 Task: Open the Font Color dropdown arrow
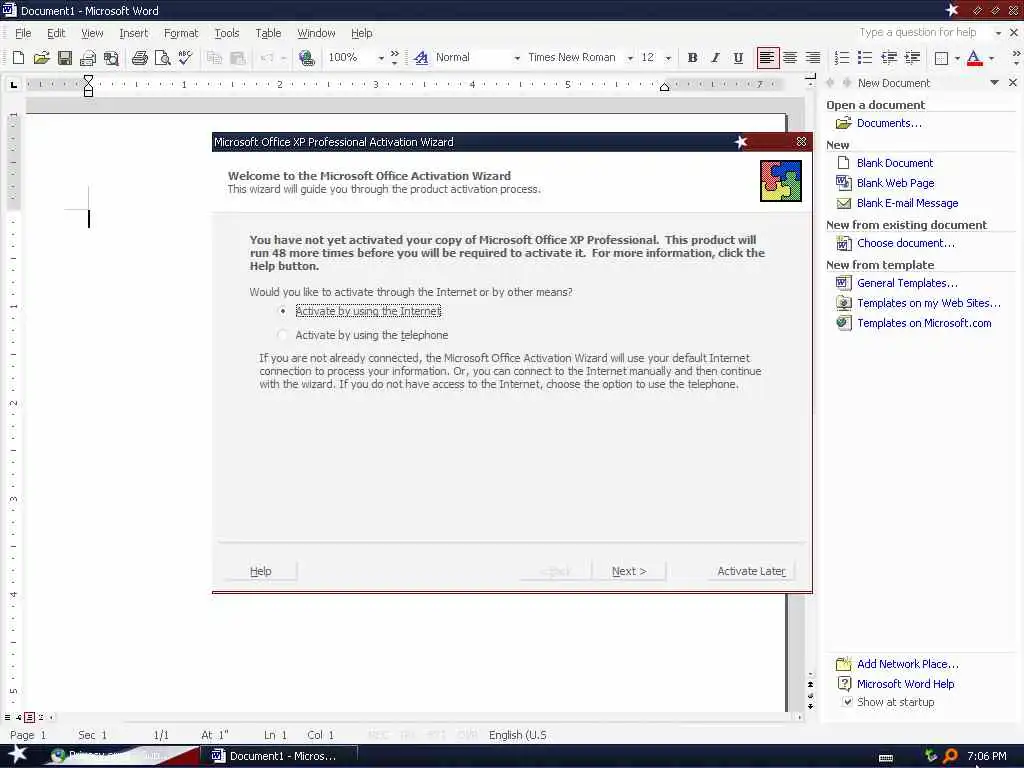point(991,58)
